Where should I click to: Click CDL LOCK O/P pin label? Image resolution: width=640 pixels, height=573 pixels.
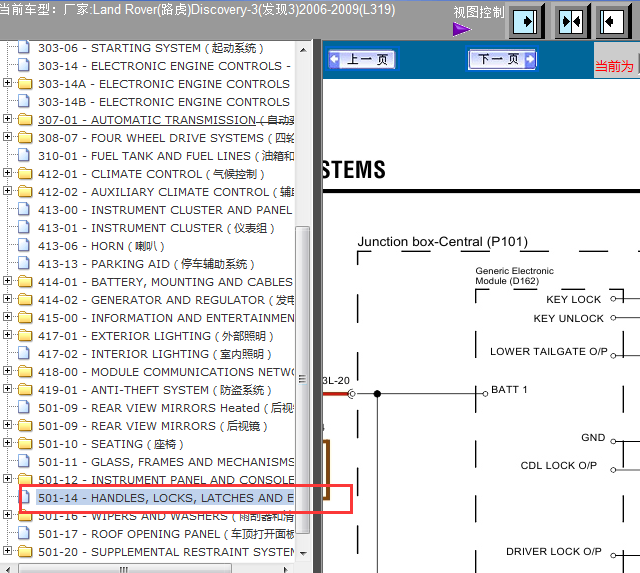[558, 465]
